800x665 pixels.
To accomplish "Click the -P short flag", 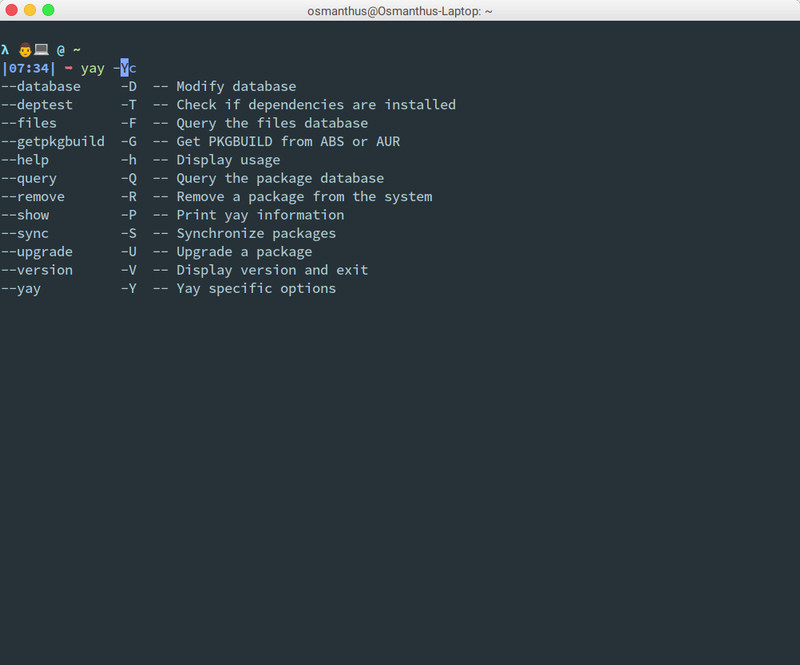I will pos(129,215).
